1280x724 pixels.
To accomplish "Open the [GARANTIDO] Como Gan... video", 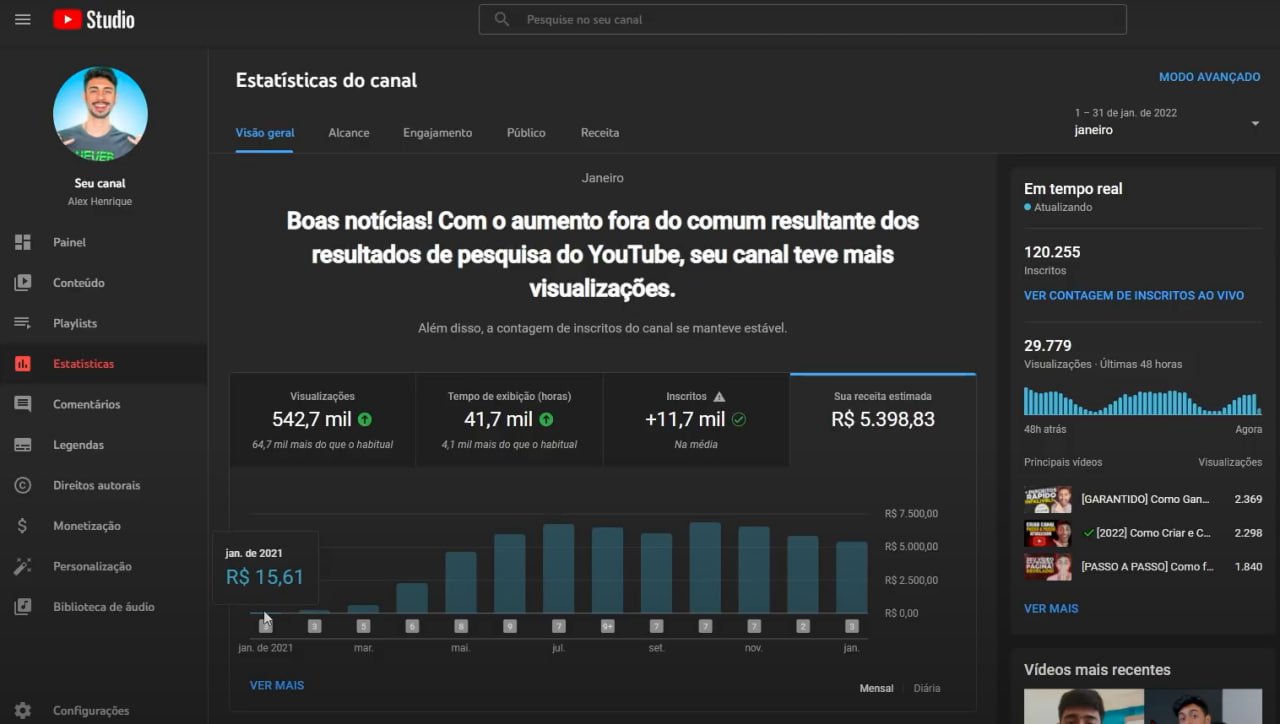I will [x=1143, y=499].
